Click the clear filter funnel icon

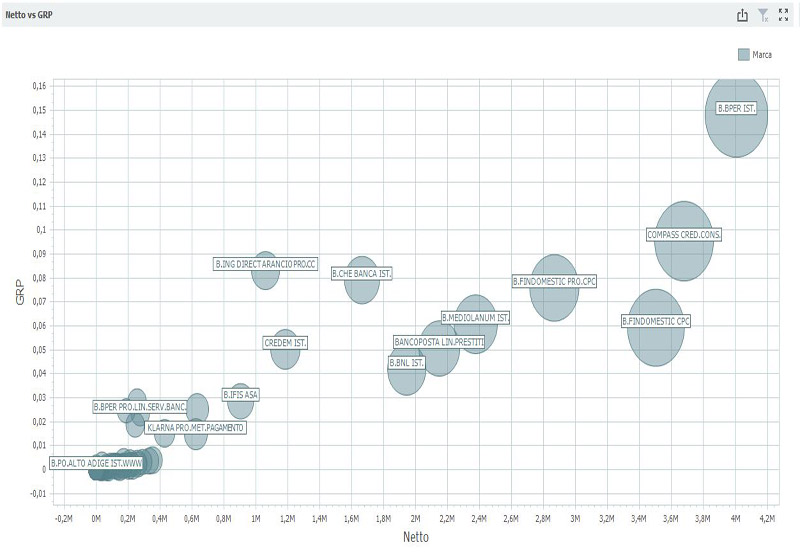click(x=763, y=15)
